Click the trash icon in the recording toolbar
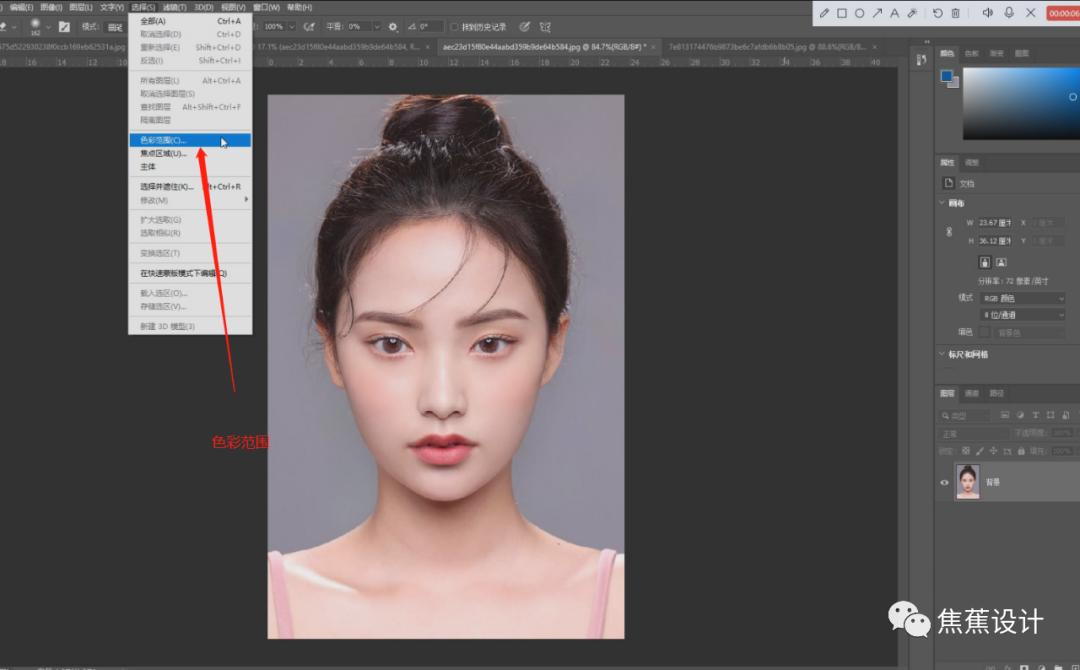Viewport: 1080px width, 670px height. coord(956,11)
